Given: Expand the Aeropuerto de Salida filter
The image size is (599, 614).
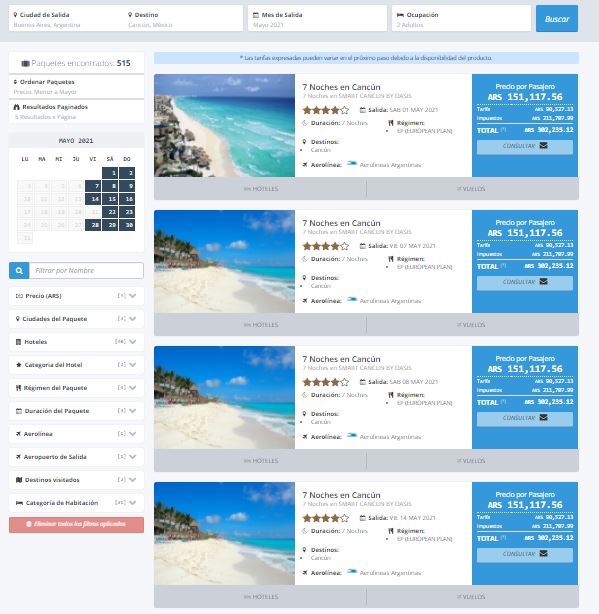Looking at the screenshot, I should point(76,457).
